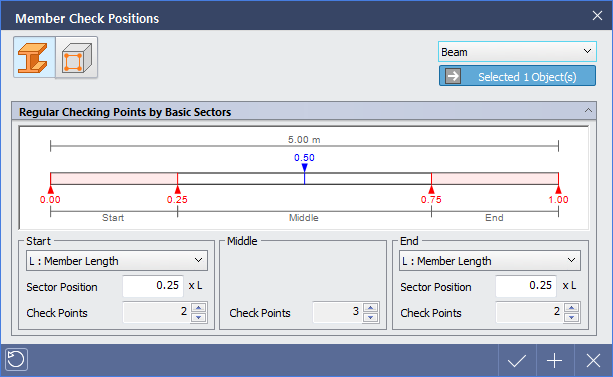Confirm with the checkmark icon
613x377 pixels.
coord(517,361)
